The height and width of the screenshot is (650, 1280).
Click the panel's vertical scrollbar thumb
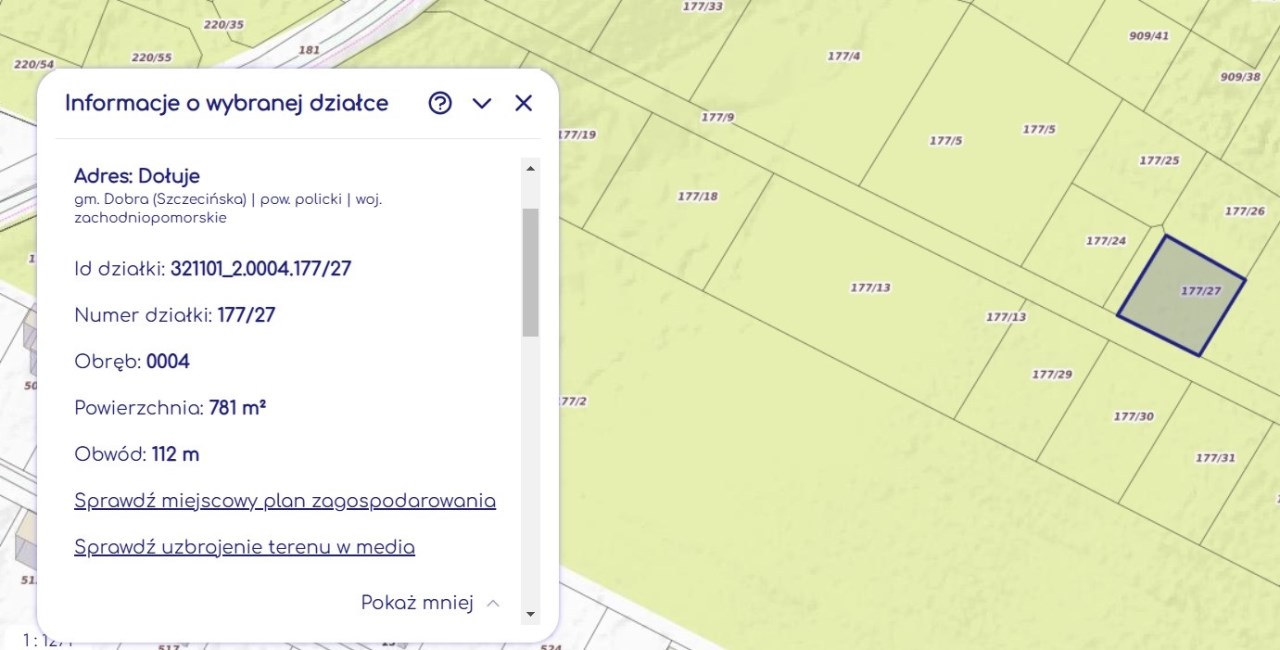click(531, 270)
